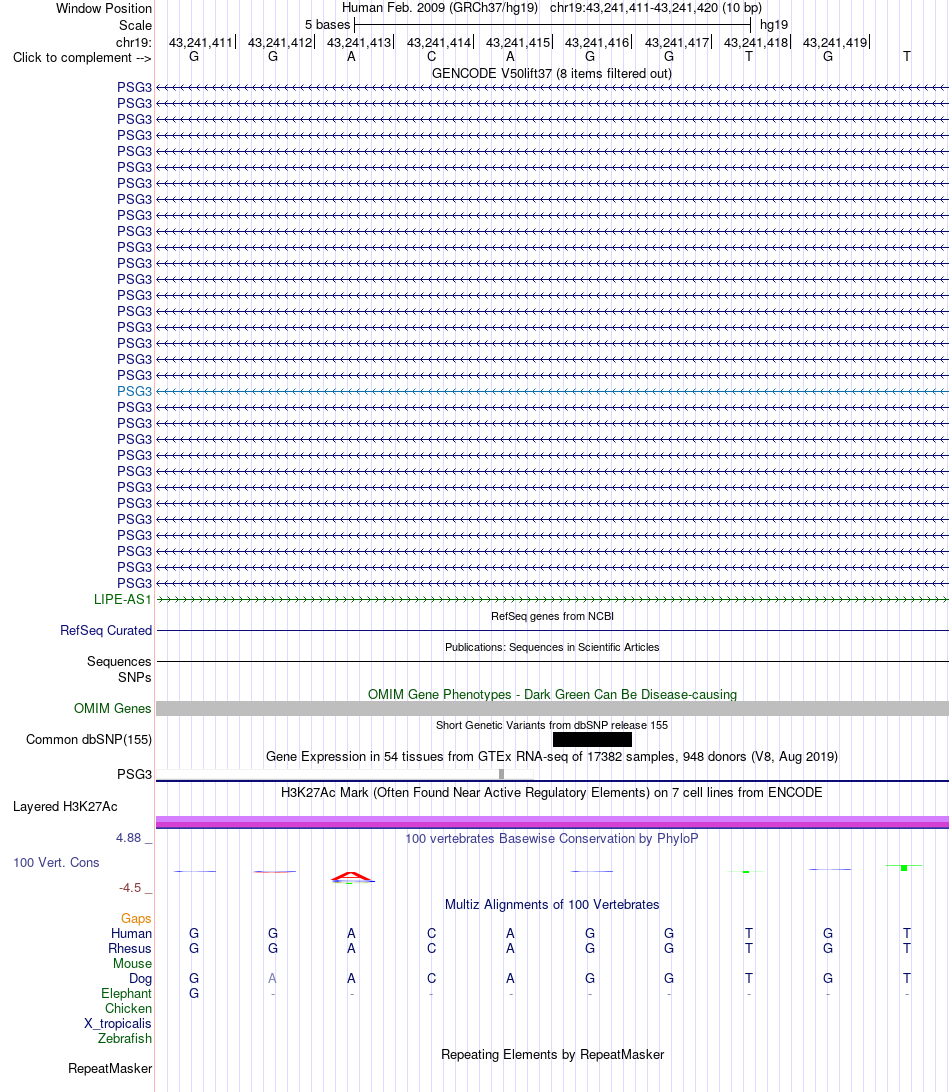Screen dimensions: 950x1092
Task: Open the H3K27Ac Mark ENCODE track title
Action: tap(552, 793)
